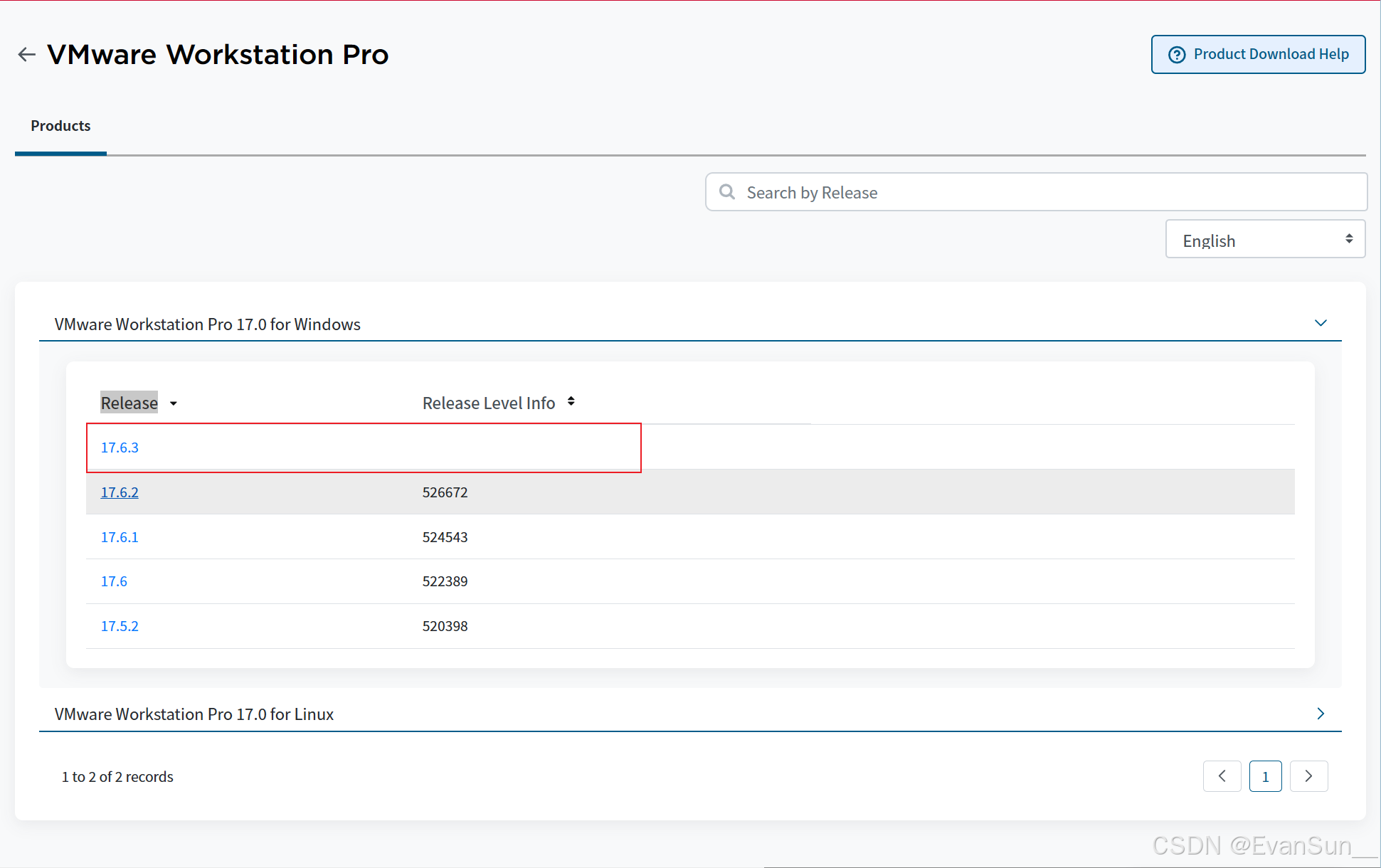Select page 1 in the pagination
The width and height of the screenshot is (1381, 868).
pyautogui.click(x=1265, y=776)
